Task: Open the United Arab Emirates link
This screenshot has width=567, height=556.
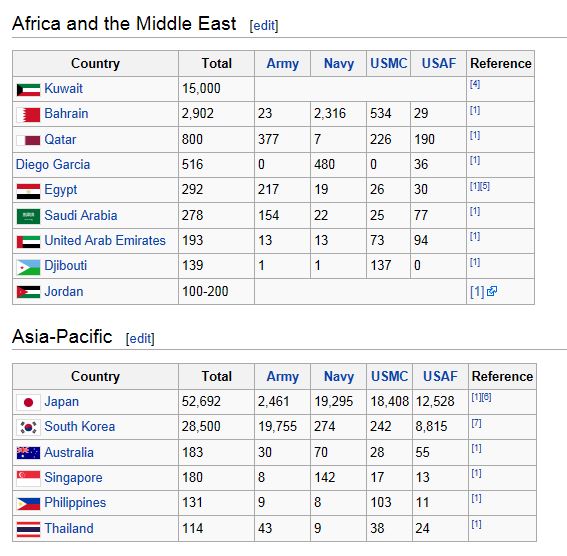Action: click(105, 240)
